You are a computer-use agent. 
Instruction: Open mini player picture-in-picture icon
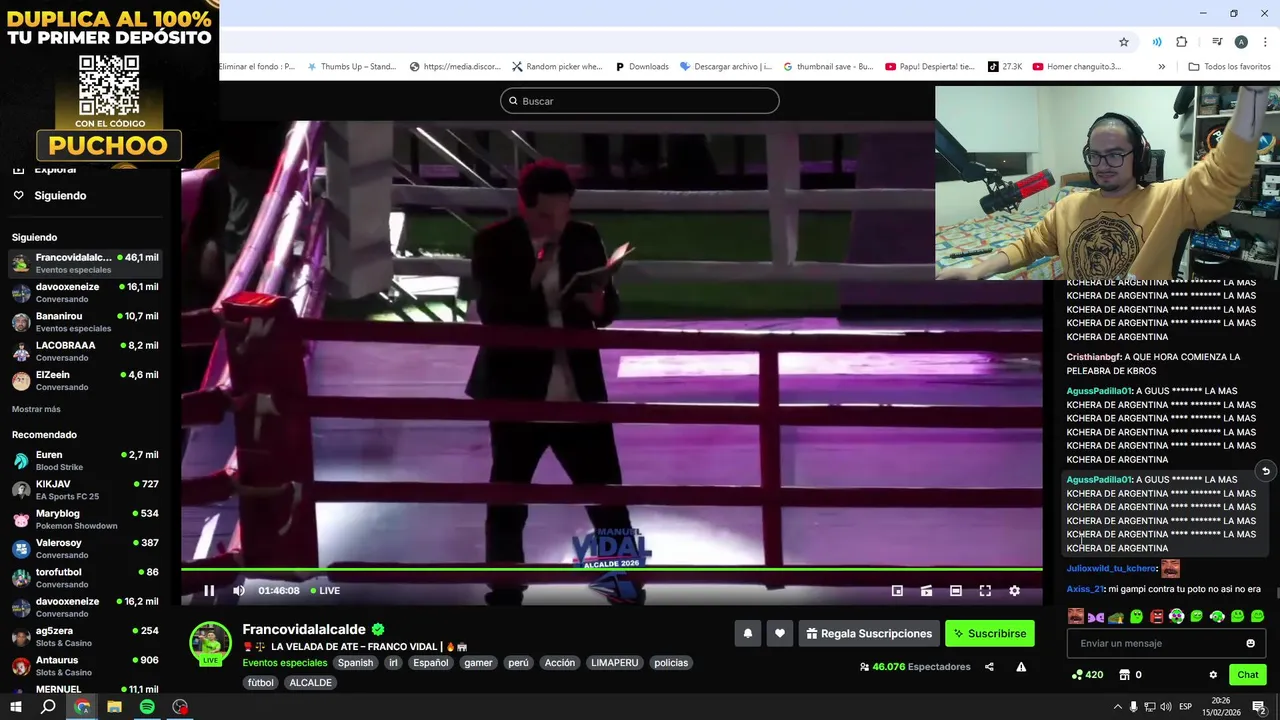pos(897,591)
